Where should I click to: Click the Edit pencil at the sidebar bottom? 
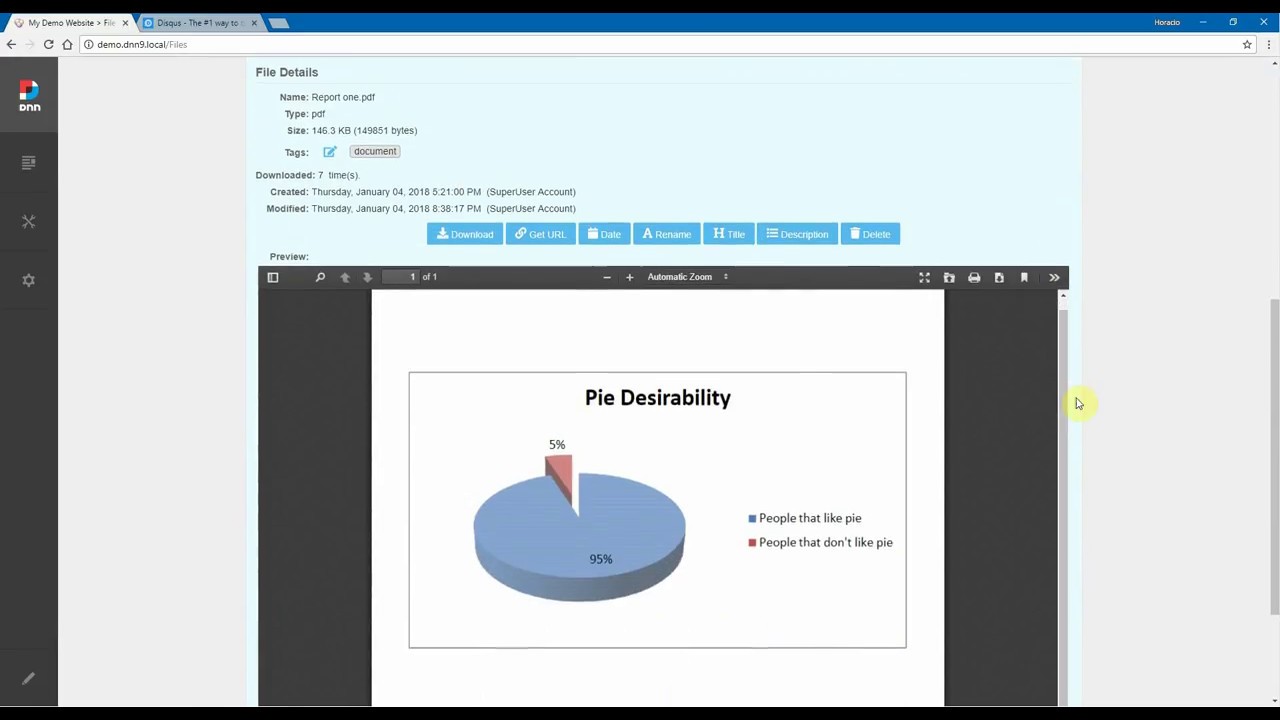pos(28,679)
